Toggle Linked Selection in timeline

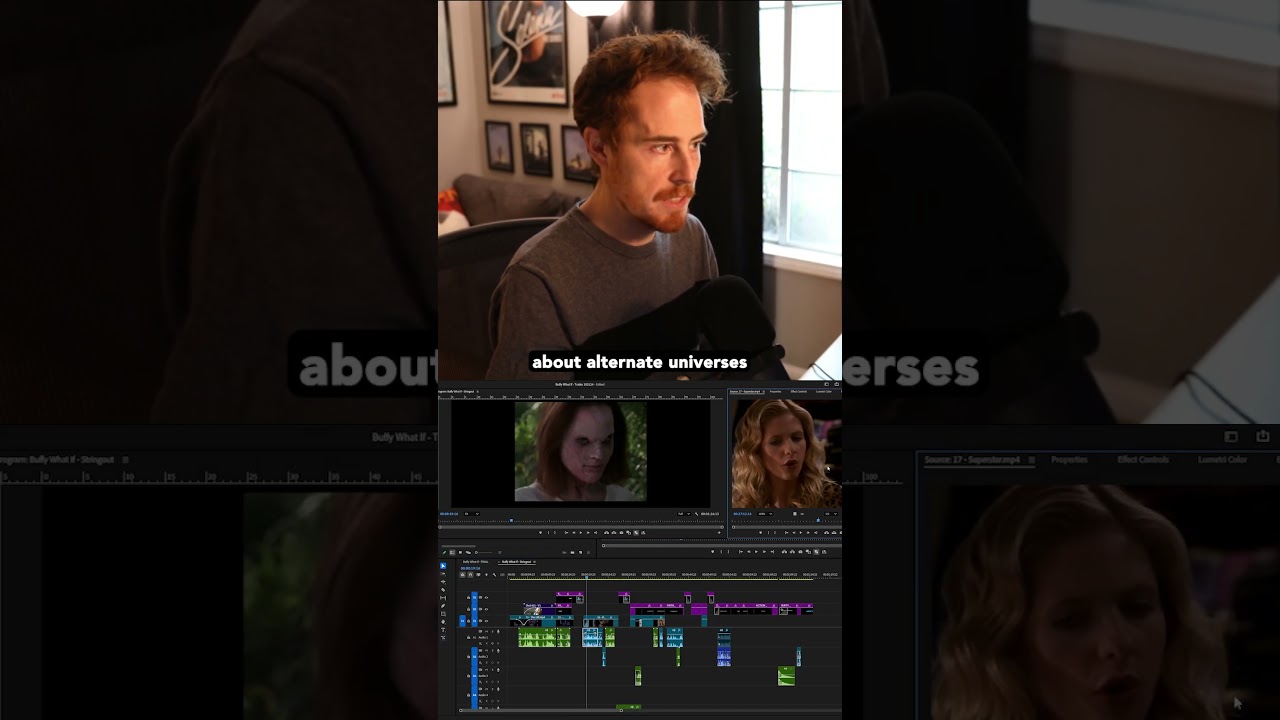(478, 575)
